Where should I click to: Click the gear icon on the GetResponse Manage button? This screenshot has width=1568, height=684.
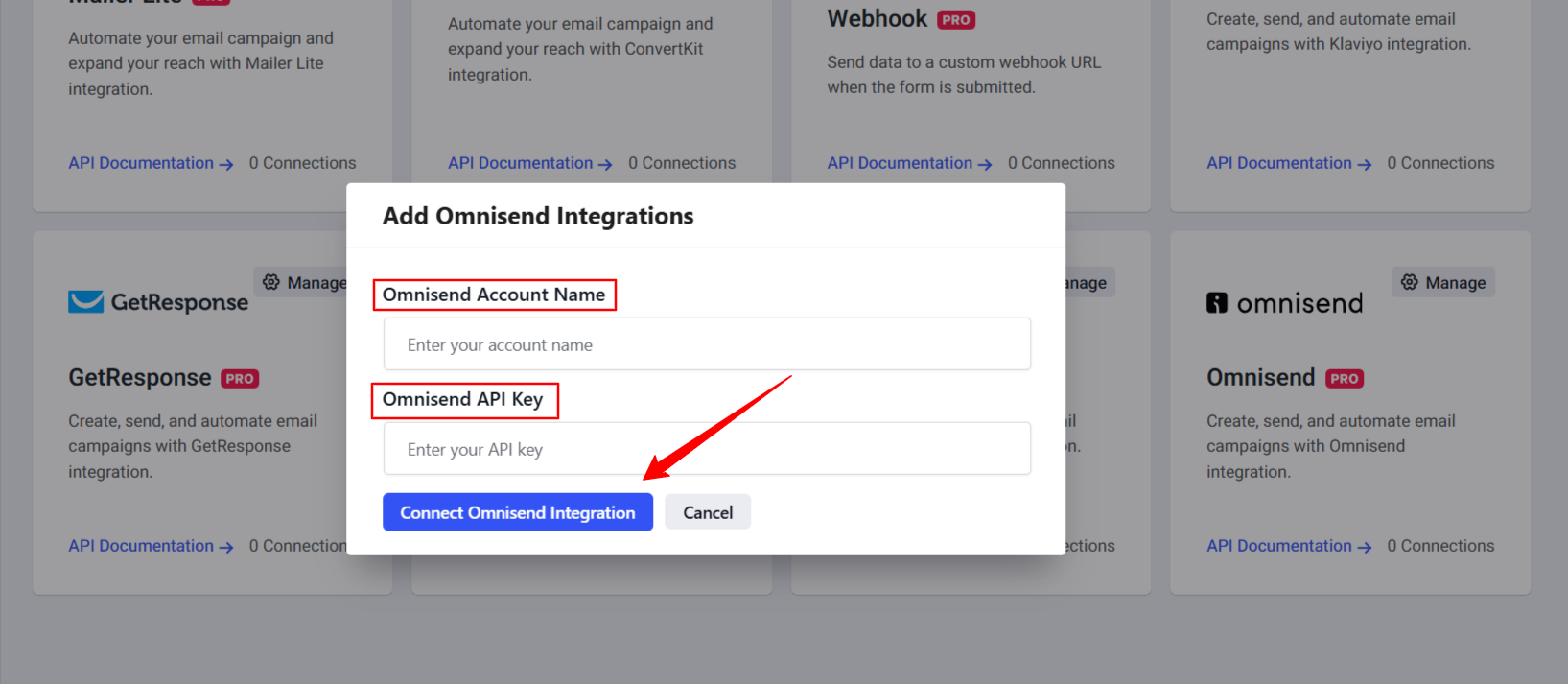point(271,282)
